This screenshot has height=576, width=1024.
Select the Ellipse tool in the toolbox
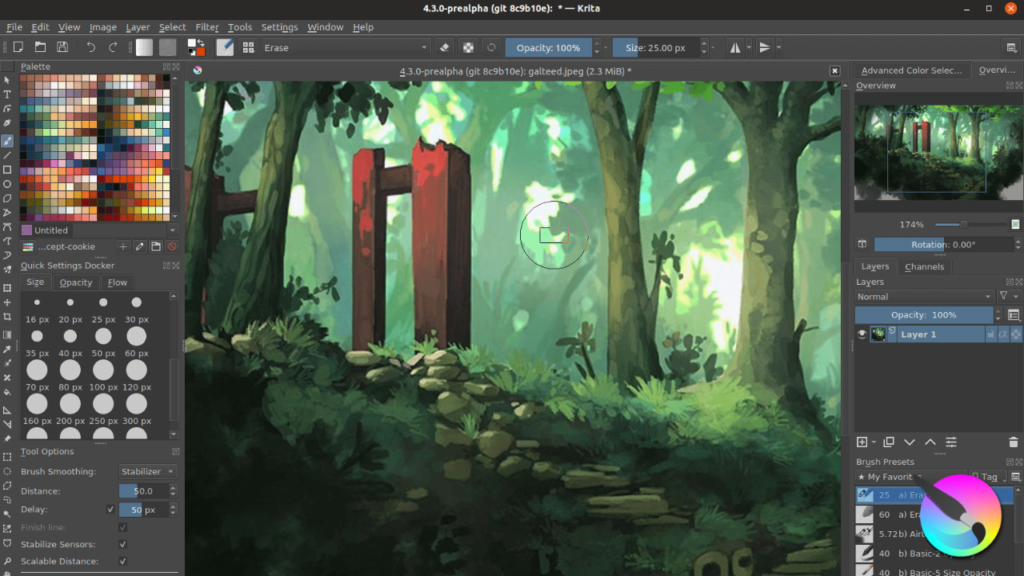[x=7, y=184]
